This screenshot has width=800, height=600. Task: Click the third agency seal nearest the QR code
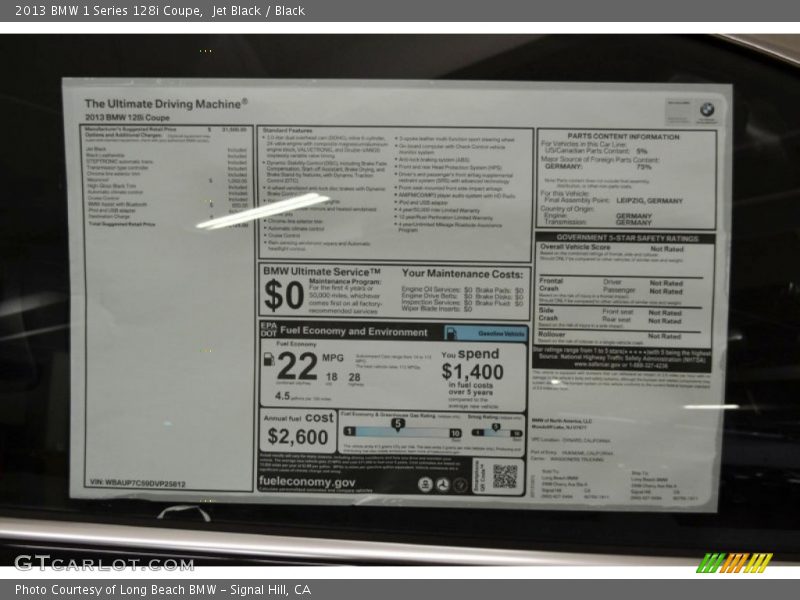460,484
